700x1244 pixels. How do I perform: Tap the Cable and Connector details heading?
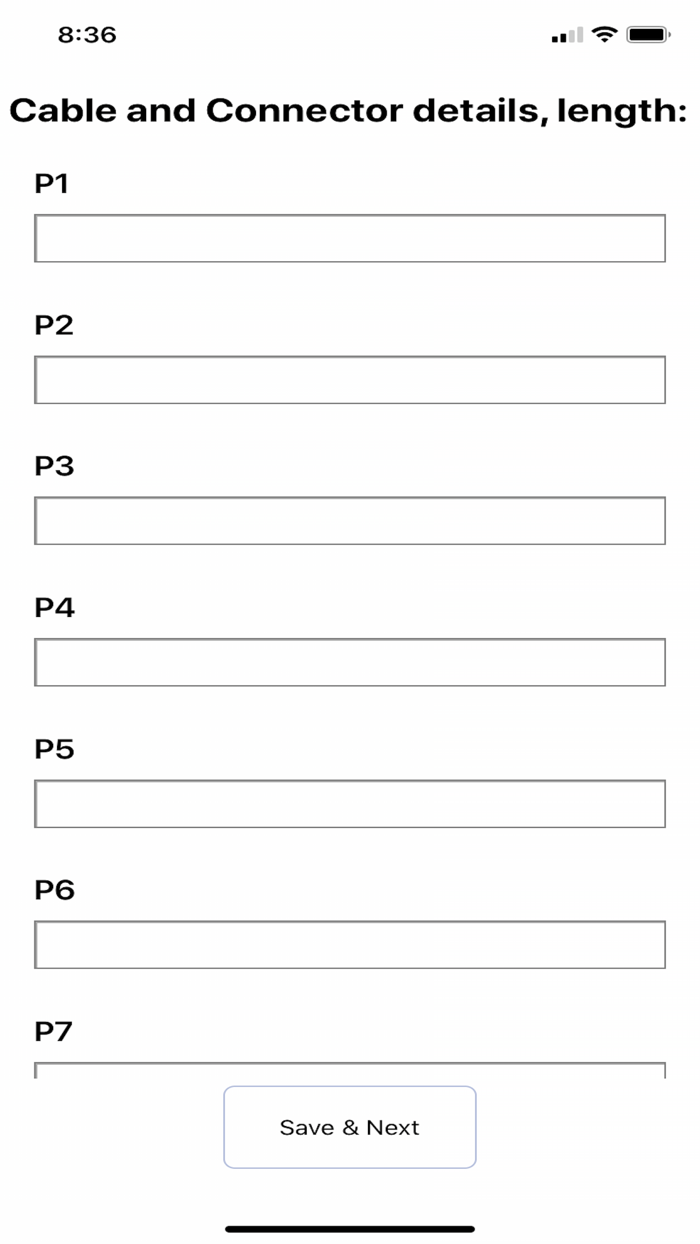tap(348, 111)
